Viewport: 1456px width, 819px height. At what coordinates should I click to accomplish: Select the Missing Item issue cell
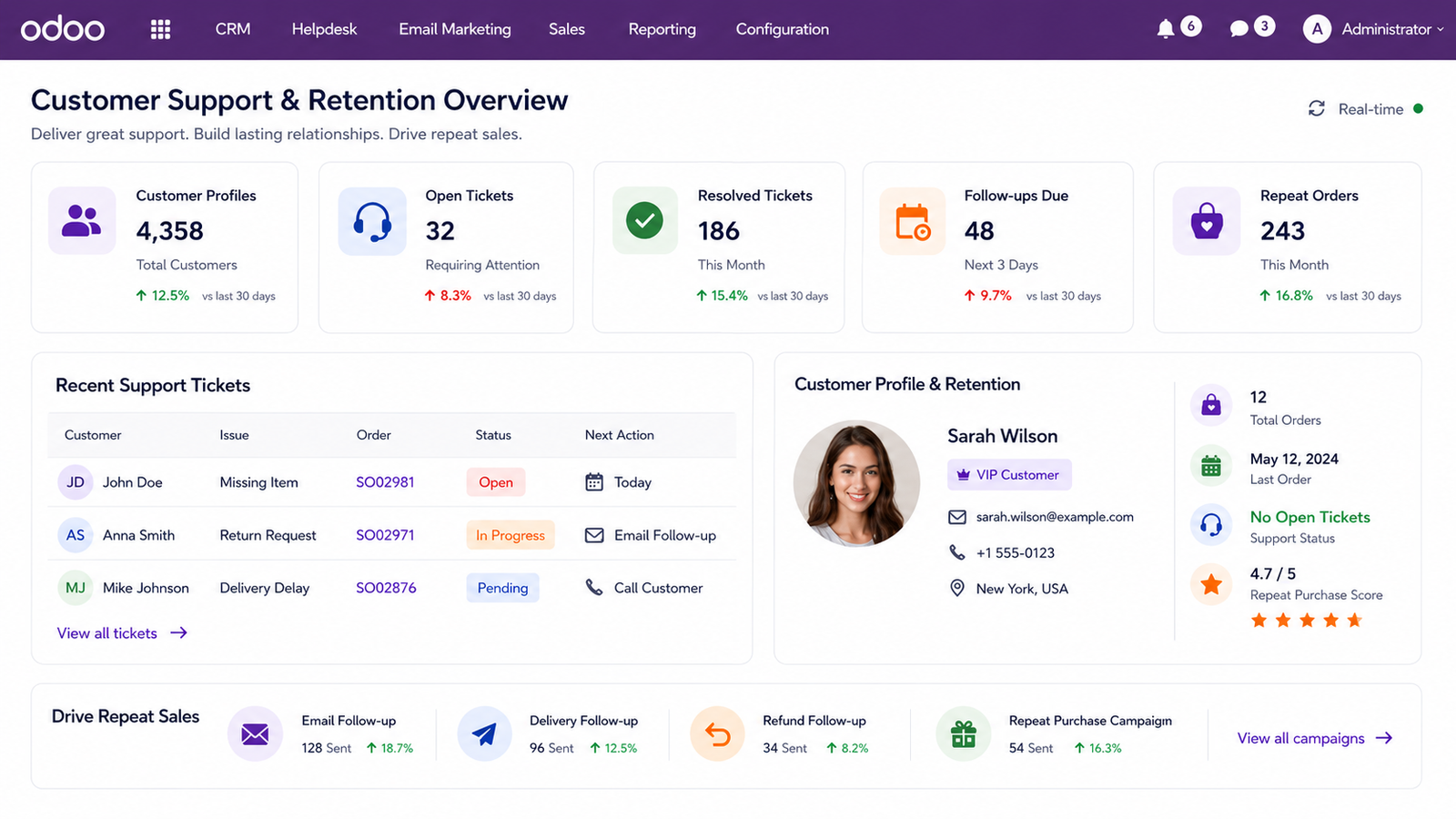point(258,482)
